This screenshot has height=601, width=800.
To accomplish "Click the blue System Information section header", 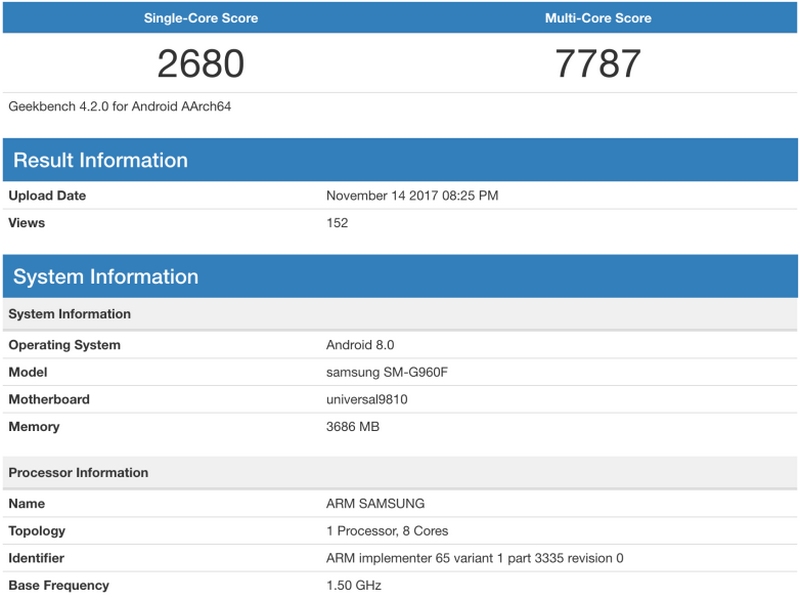I will coord(105,277).
